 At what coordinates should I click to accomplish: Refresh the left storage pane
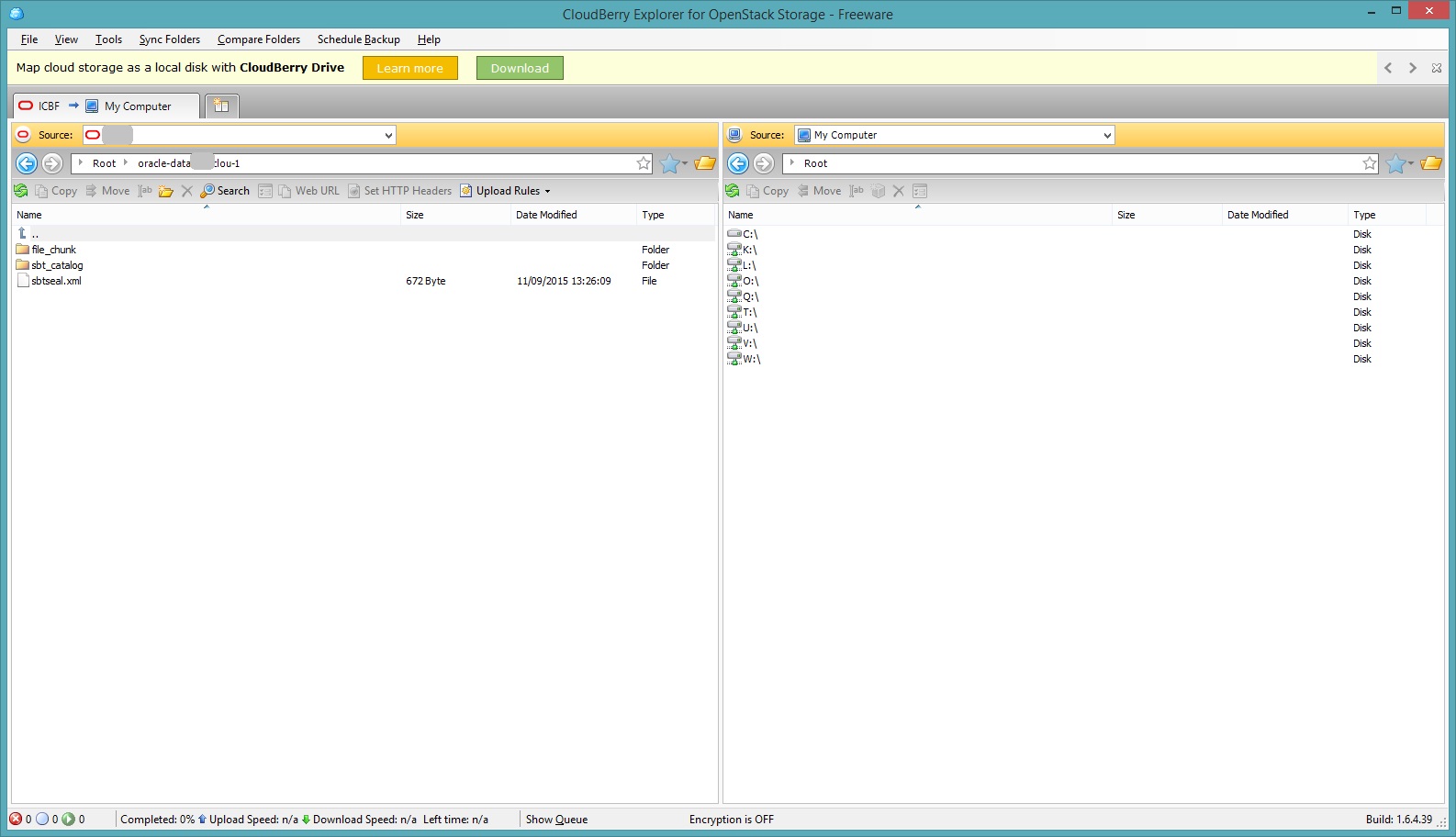[x=21, y=191]
